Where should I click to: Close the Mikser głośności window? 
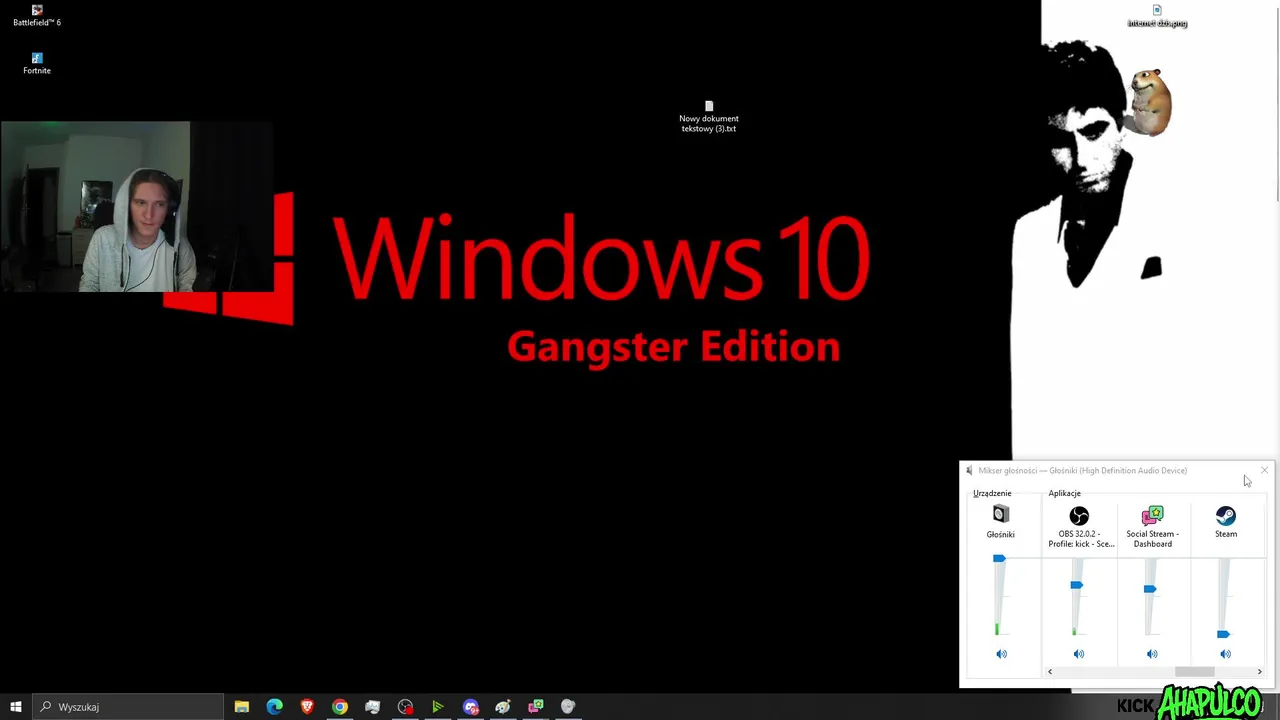click(x=1264, y=470)
